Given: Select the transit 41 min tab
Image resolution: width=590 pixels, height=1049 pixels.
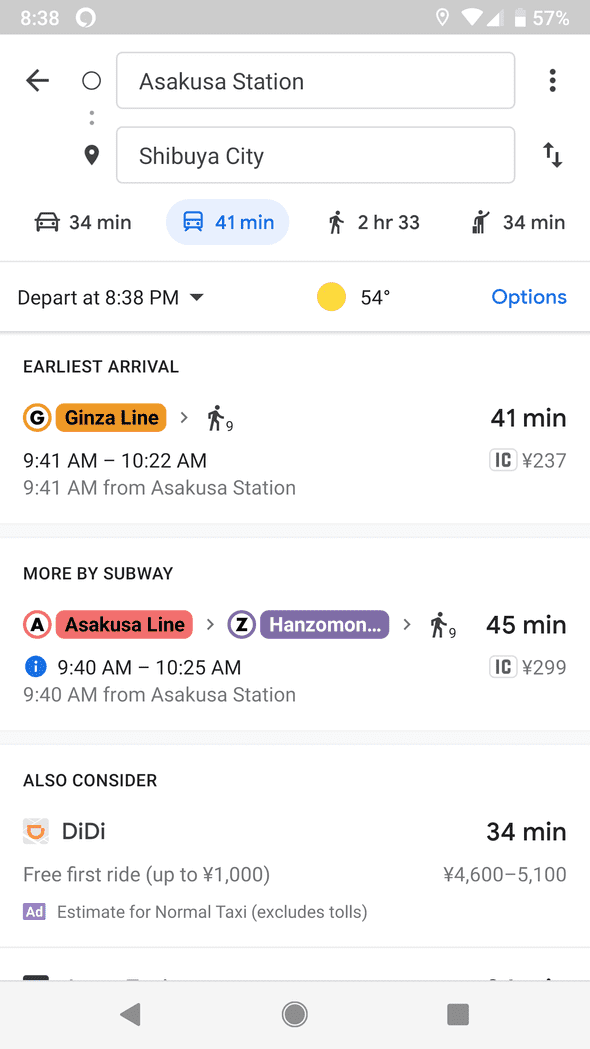Looking at the screenshot, I should (227, 222).
